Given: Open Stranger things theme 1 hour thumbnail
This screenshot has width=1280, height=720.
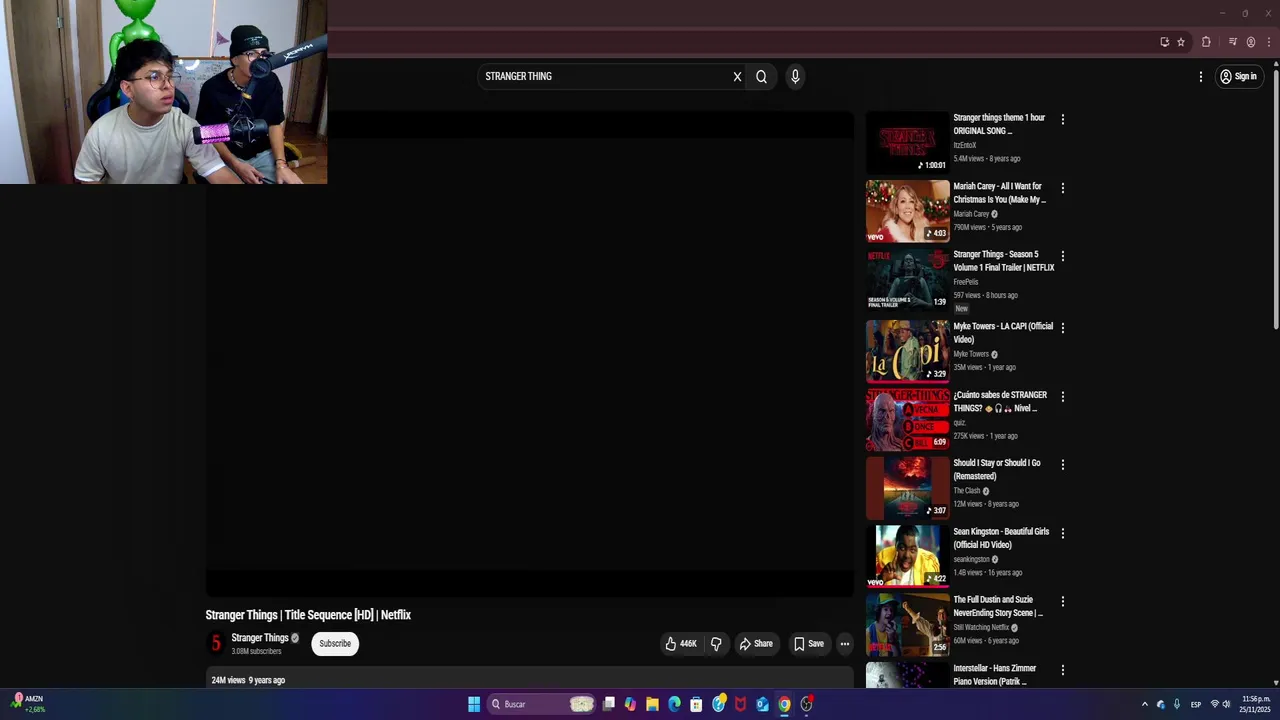Looking at the screenshot, I should (907, 143).
